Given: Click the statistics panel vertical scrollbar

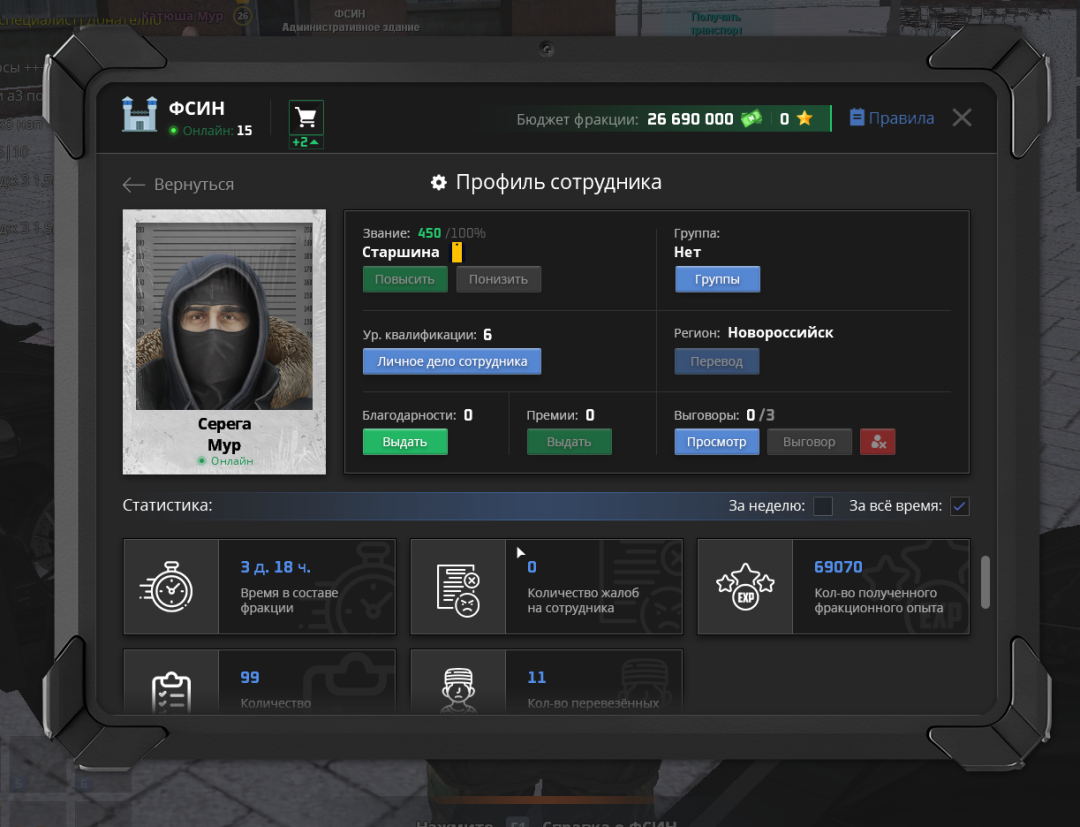Looking at the screenshot, I should (985, 581).
